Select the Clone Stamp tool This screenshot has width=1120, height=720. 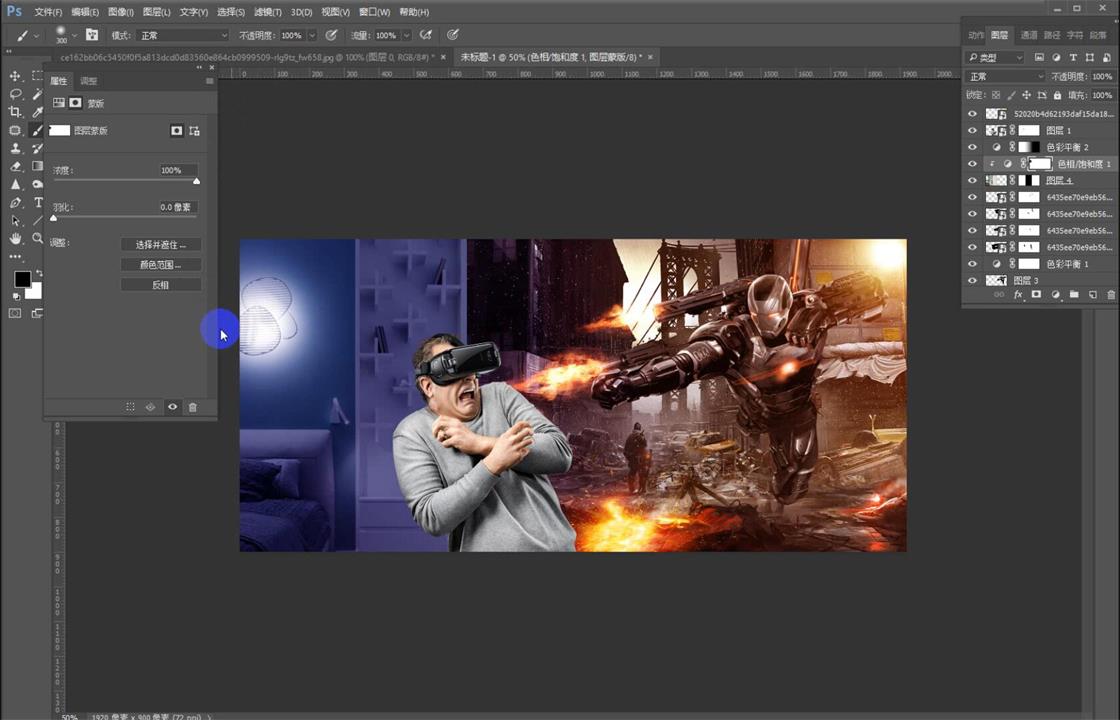(16, 148)
